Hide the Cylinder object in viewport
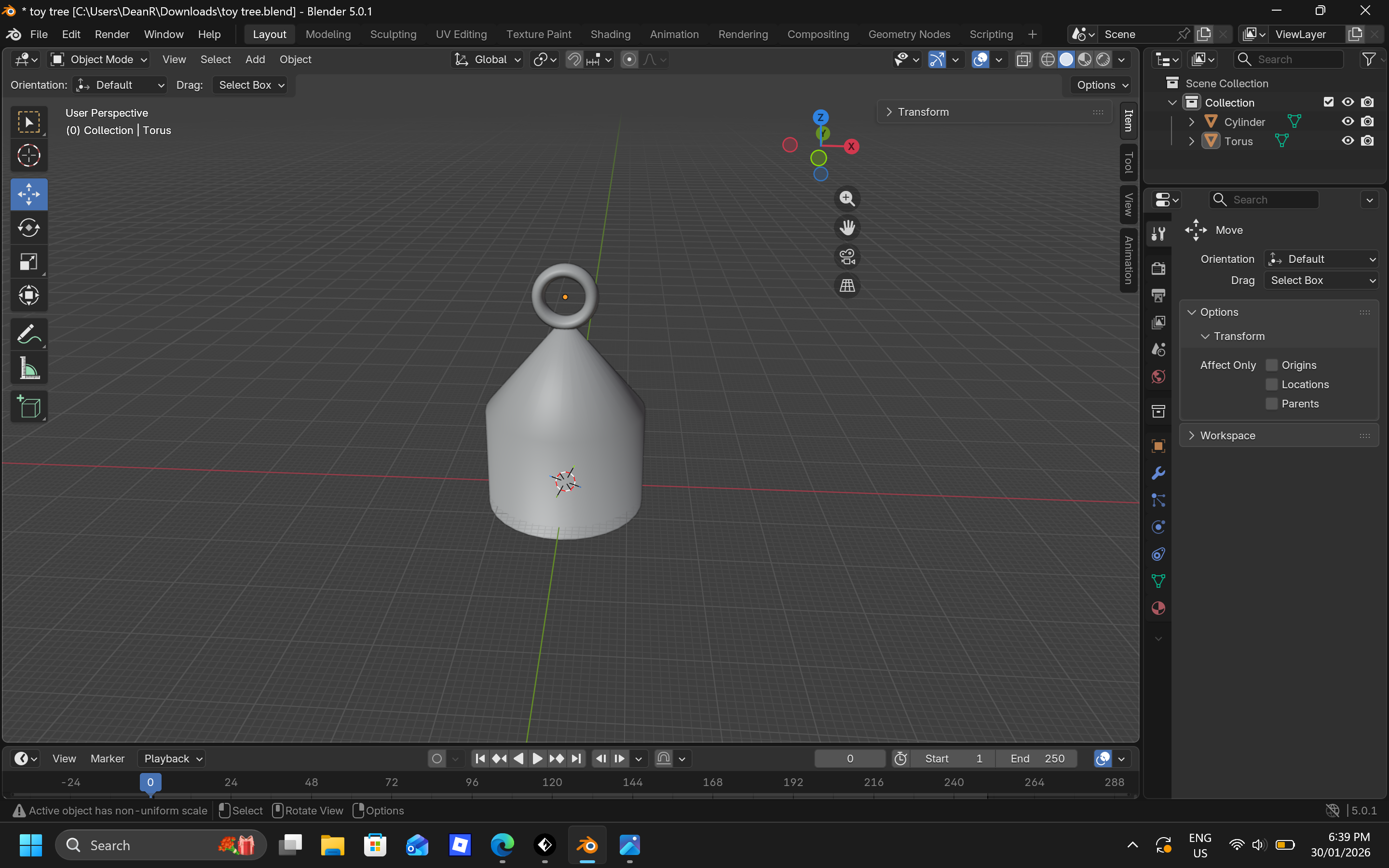Image resolution: width=1389 pixels, height=868 pixels. (1348, 122)
